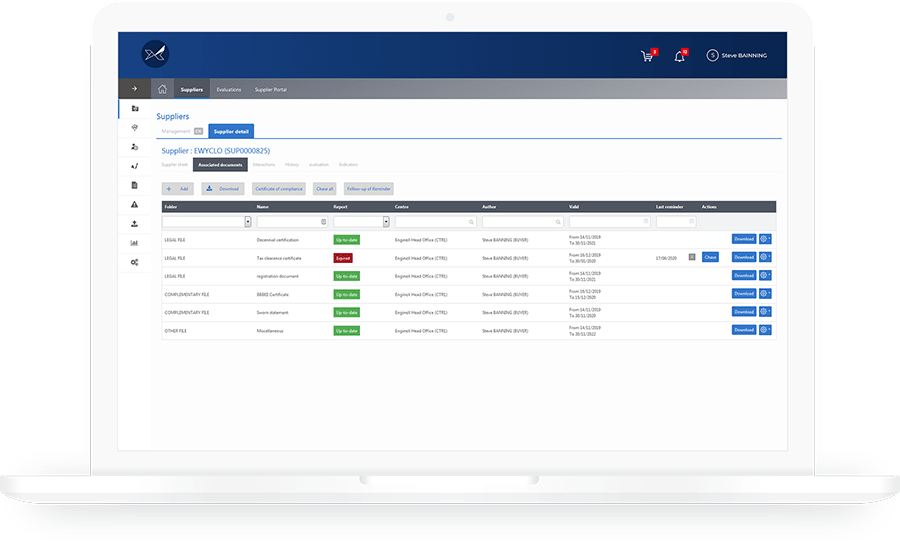This screenshot has height=544, width=900.
Task: Open sidebar document icon
Action: (134, 185)
